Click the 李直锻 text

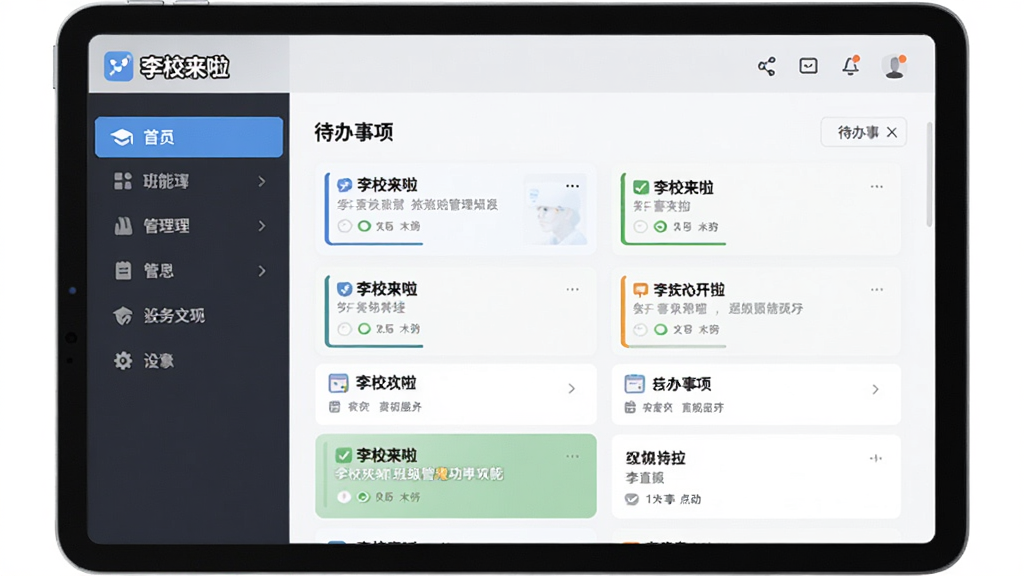[x=645, y=478]
